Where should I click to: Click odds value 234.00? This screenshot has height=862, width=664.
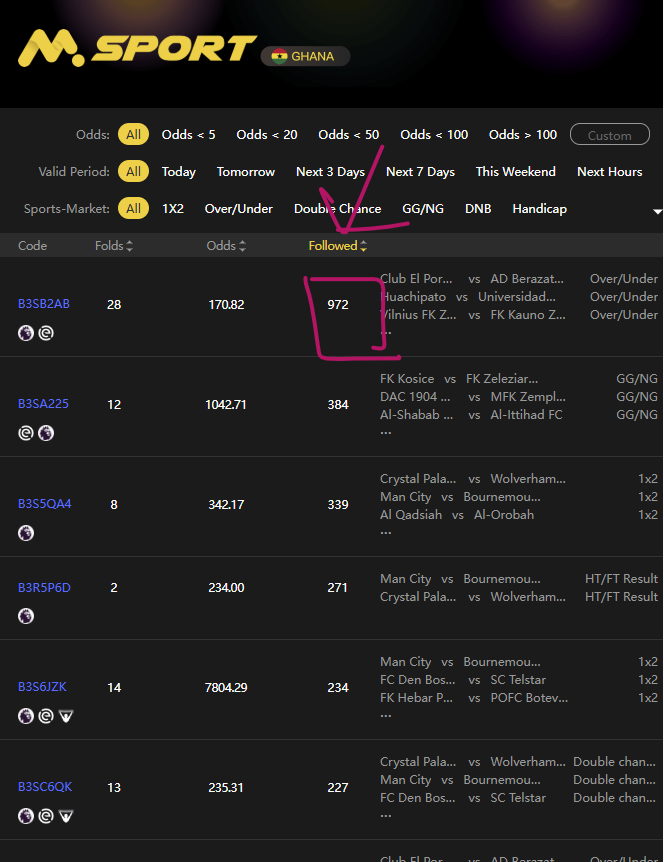(x=226, y=588)
